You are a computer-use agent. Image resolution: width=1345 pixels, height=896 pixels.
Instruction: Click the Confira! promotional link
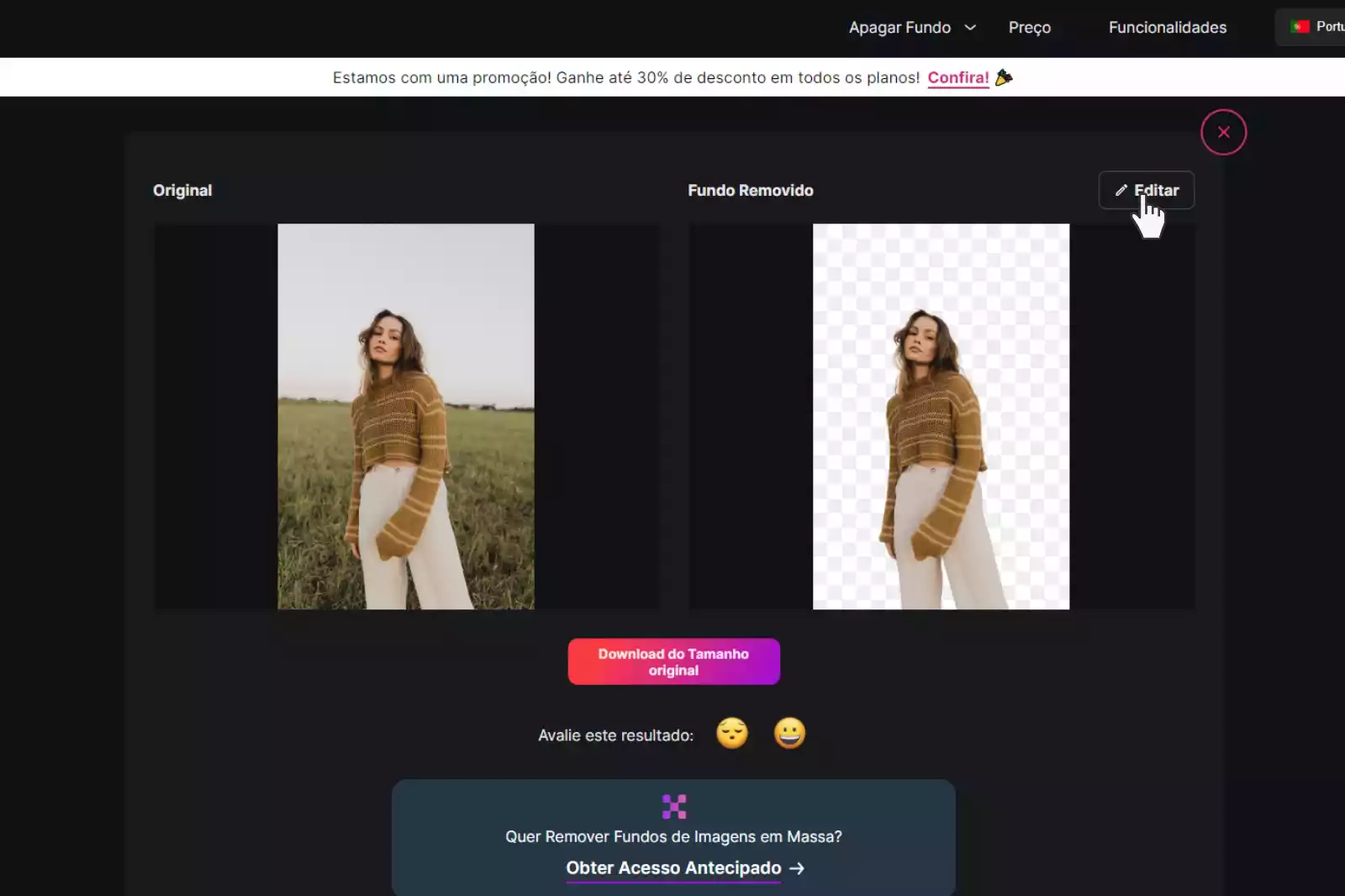957,77
